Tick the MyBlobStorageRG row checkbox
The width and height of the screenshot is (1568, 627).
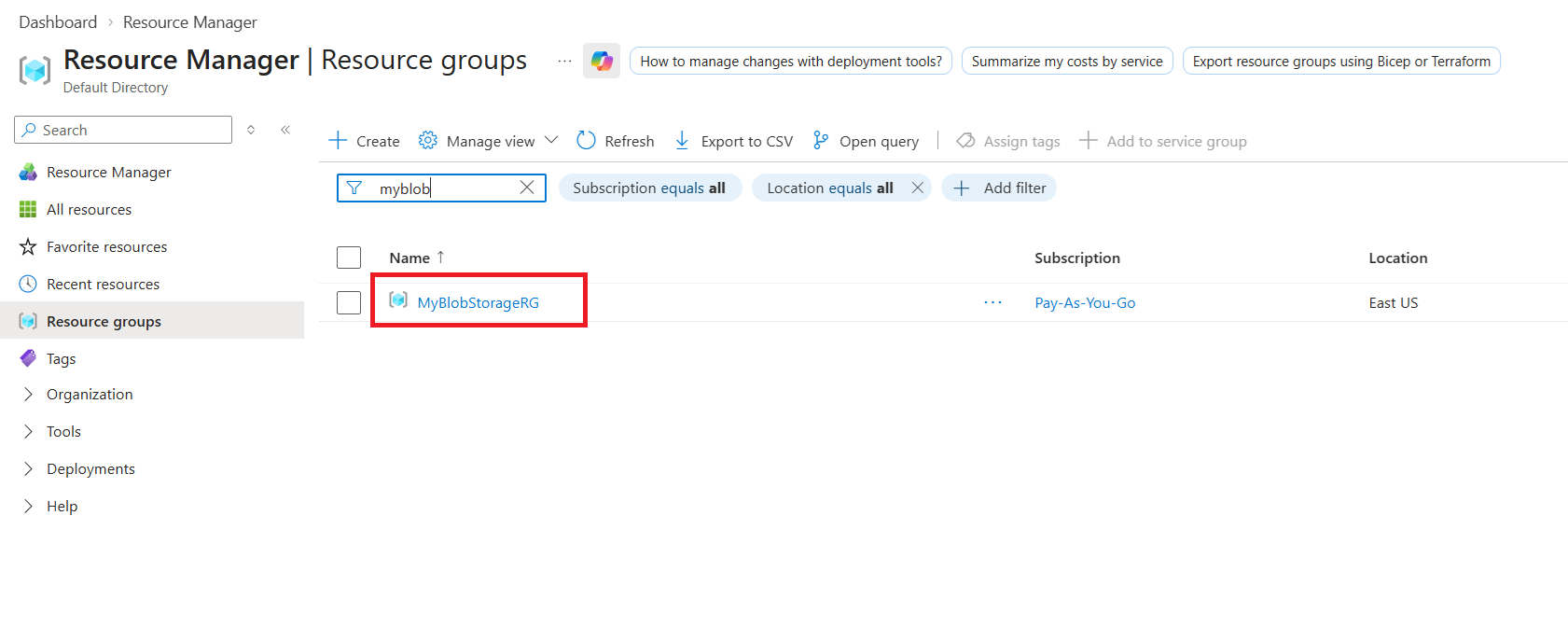(349, 302)
